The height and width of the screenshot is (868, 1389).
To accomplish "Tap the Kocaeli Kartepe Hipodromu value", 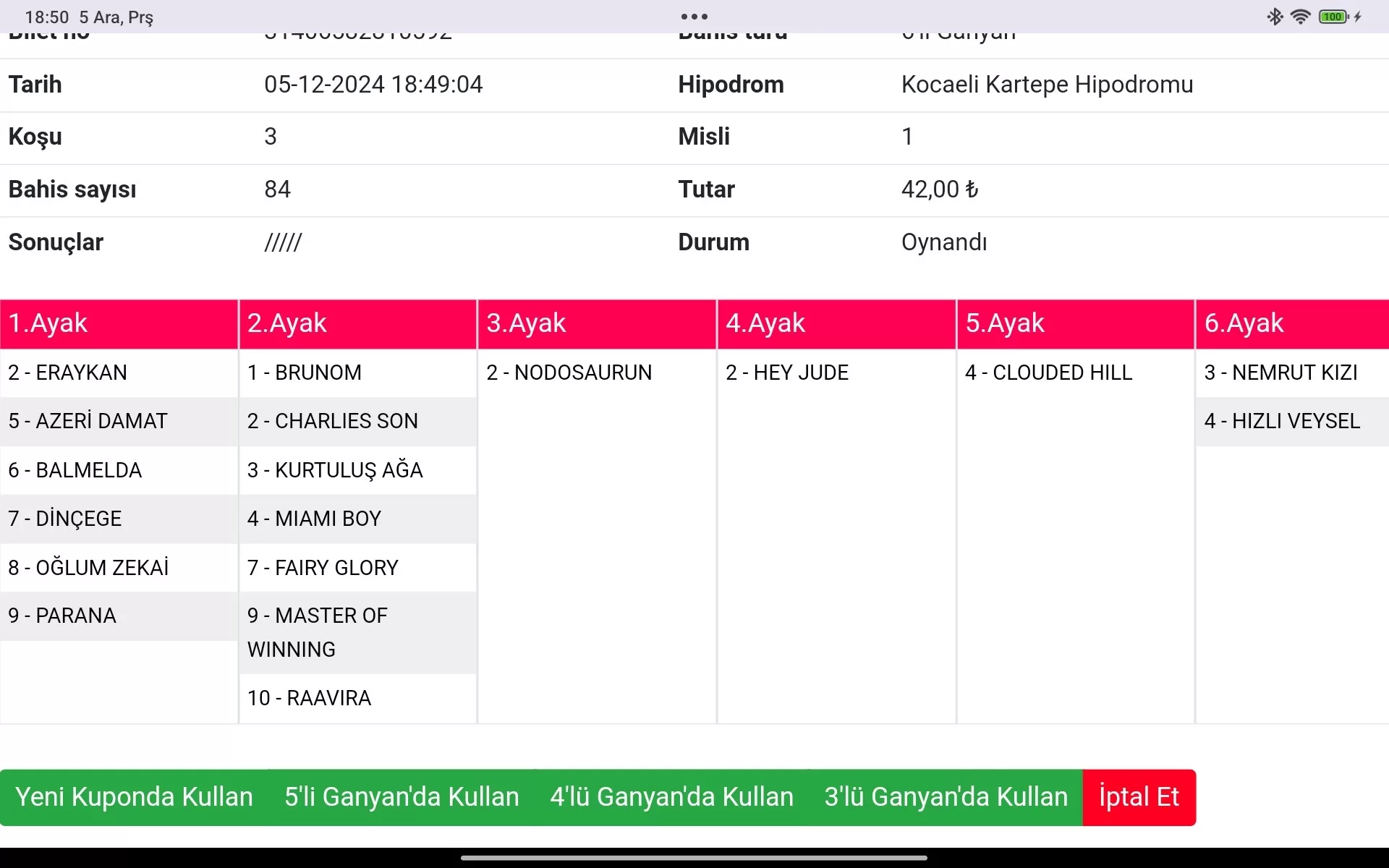I will coord(1047,85).
